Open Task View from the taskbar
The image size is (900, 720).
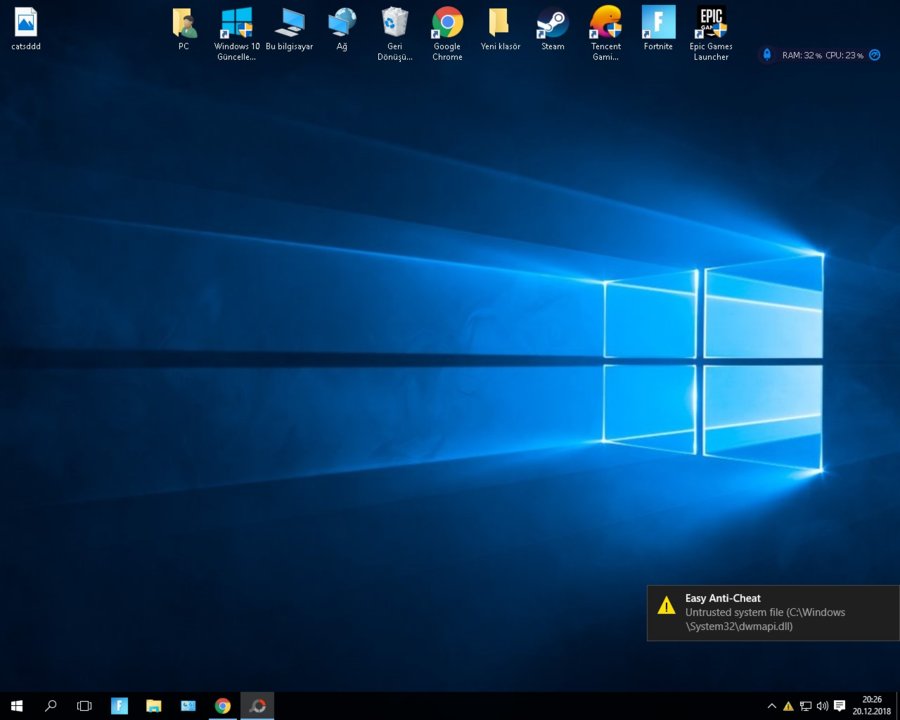84,706
